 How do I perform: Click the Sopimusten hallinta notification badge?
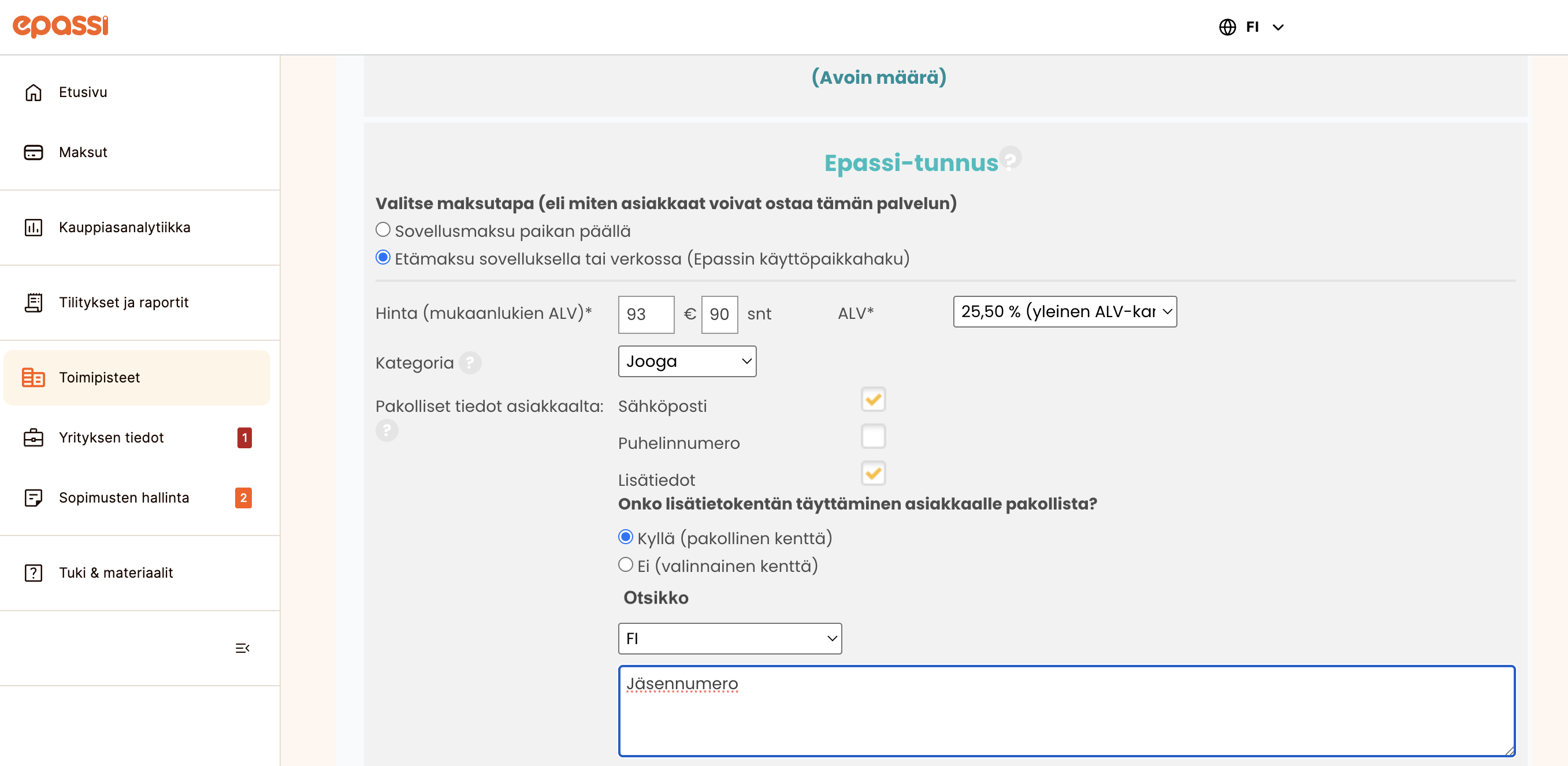point(243,498)
